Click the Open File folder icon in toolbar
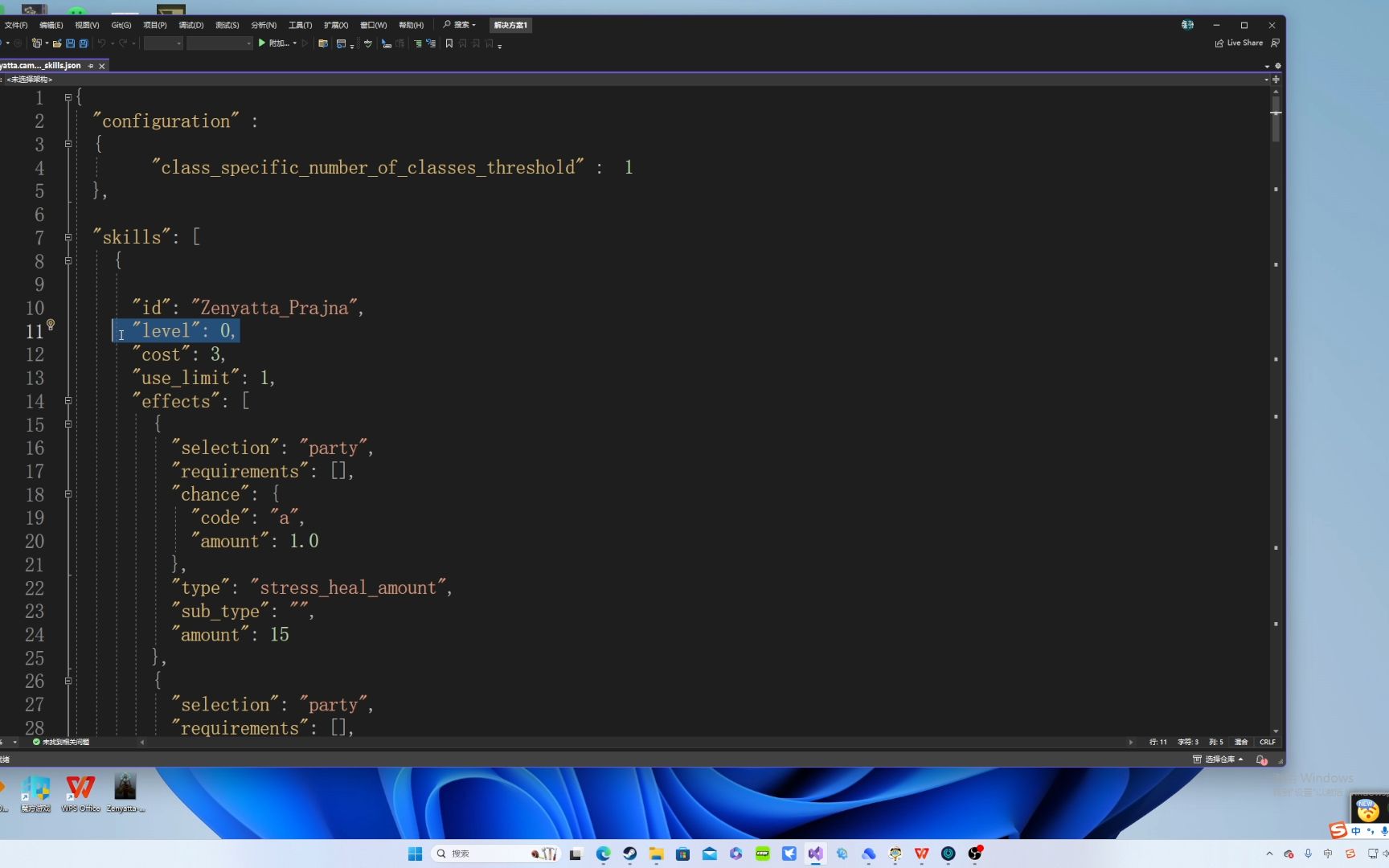The image size is (1389, 868). coord(57,43)
